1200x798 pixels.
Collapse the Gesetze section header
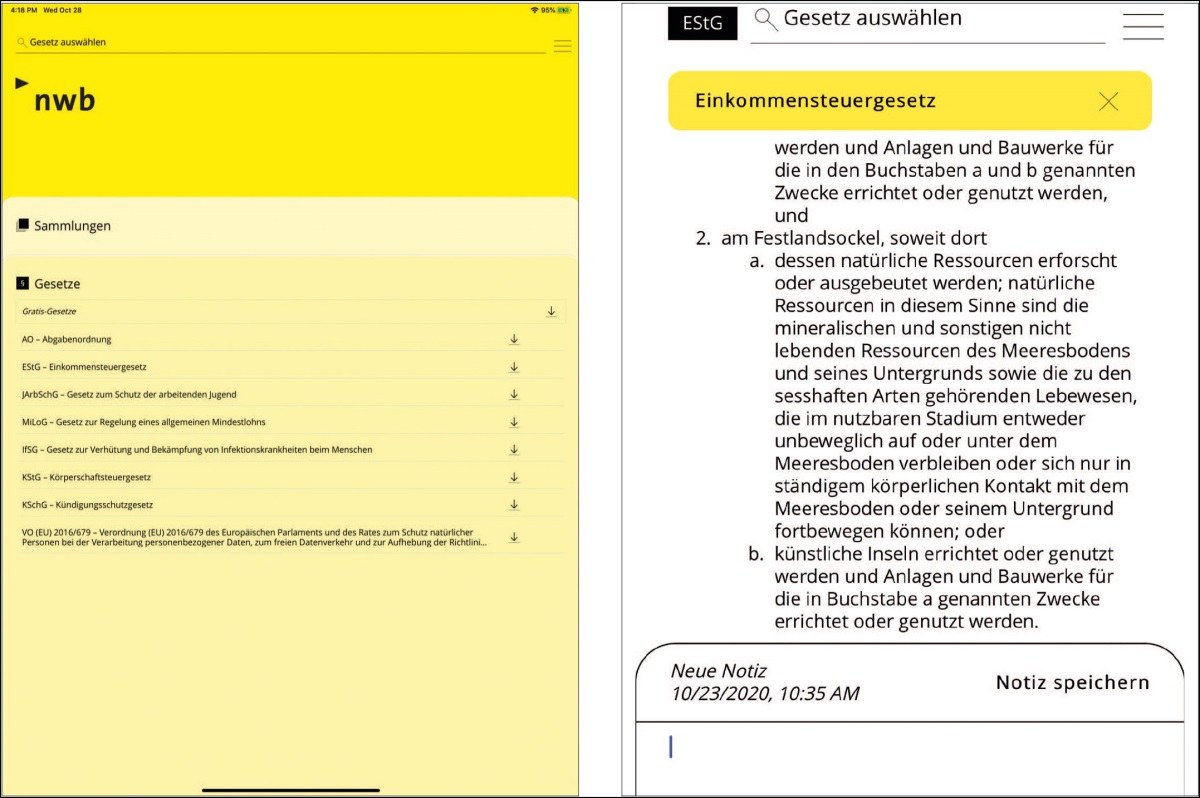click(56, 284)
